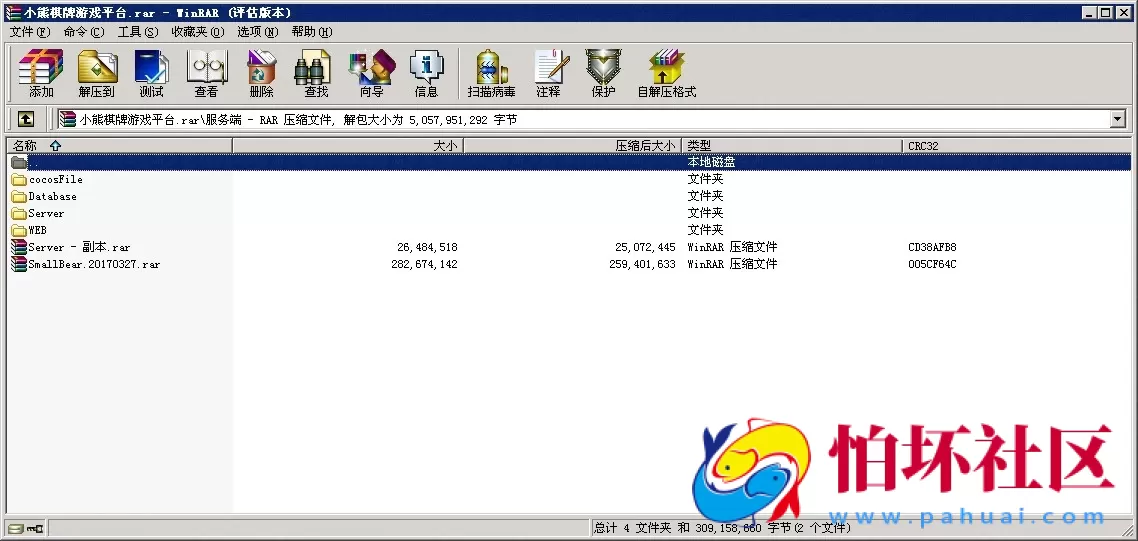Click packed size 259,401,633
This screenshot has height=541, width=1138.
click(642, 264)
